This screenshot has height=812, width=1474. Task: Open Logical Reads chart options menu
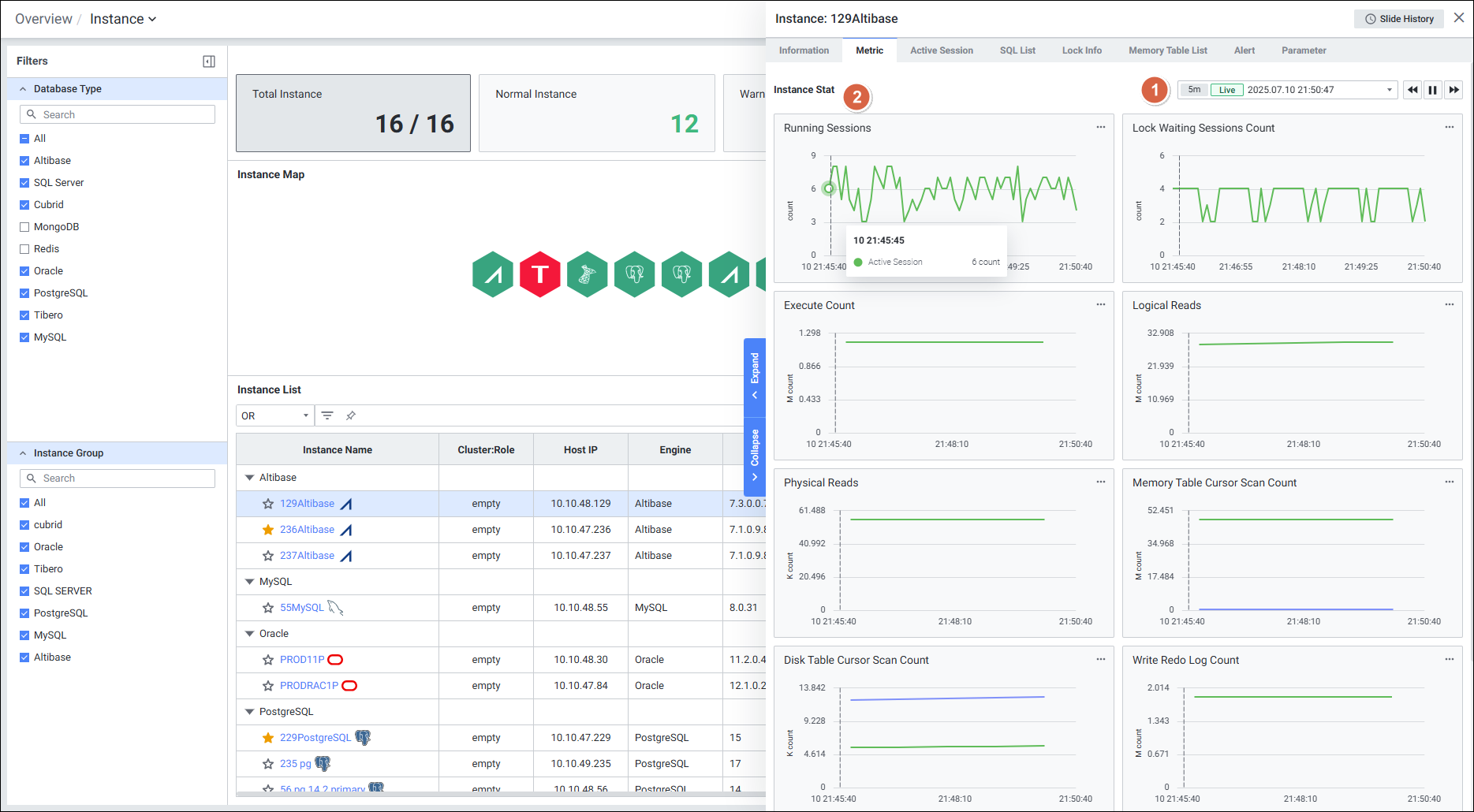[x=1449, y=305]
